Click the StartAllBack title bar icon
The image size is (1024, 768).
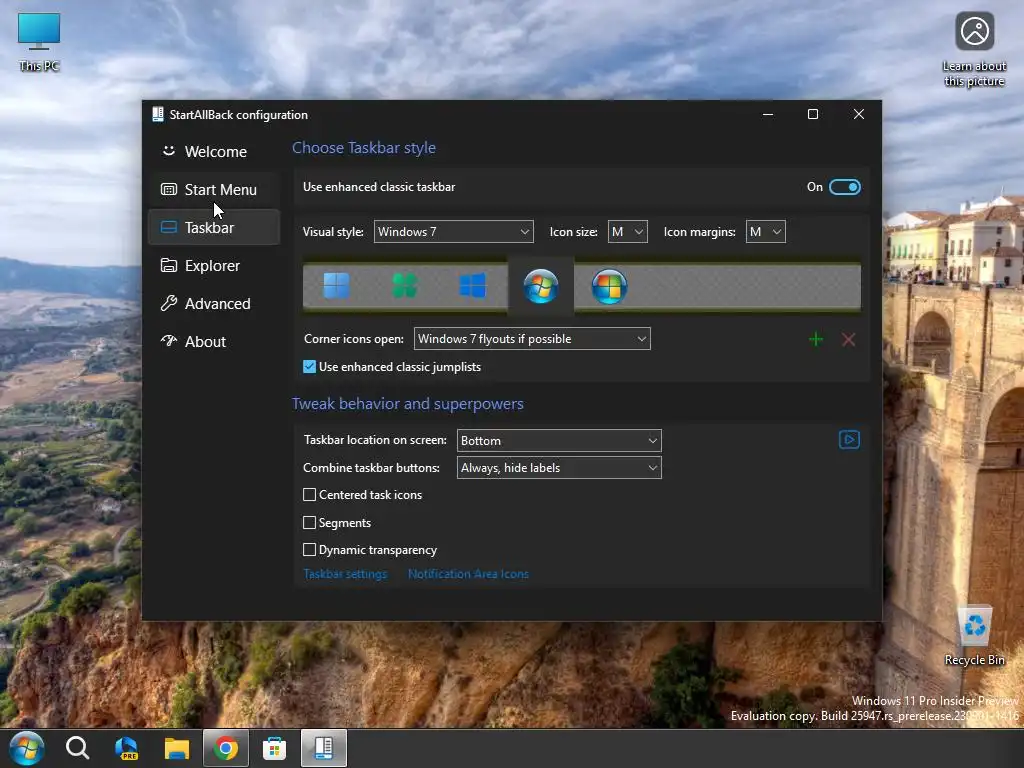157,114
